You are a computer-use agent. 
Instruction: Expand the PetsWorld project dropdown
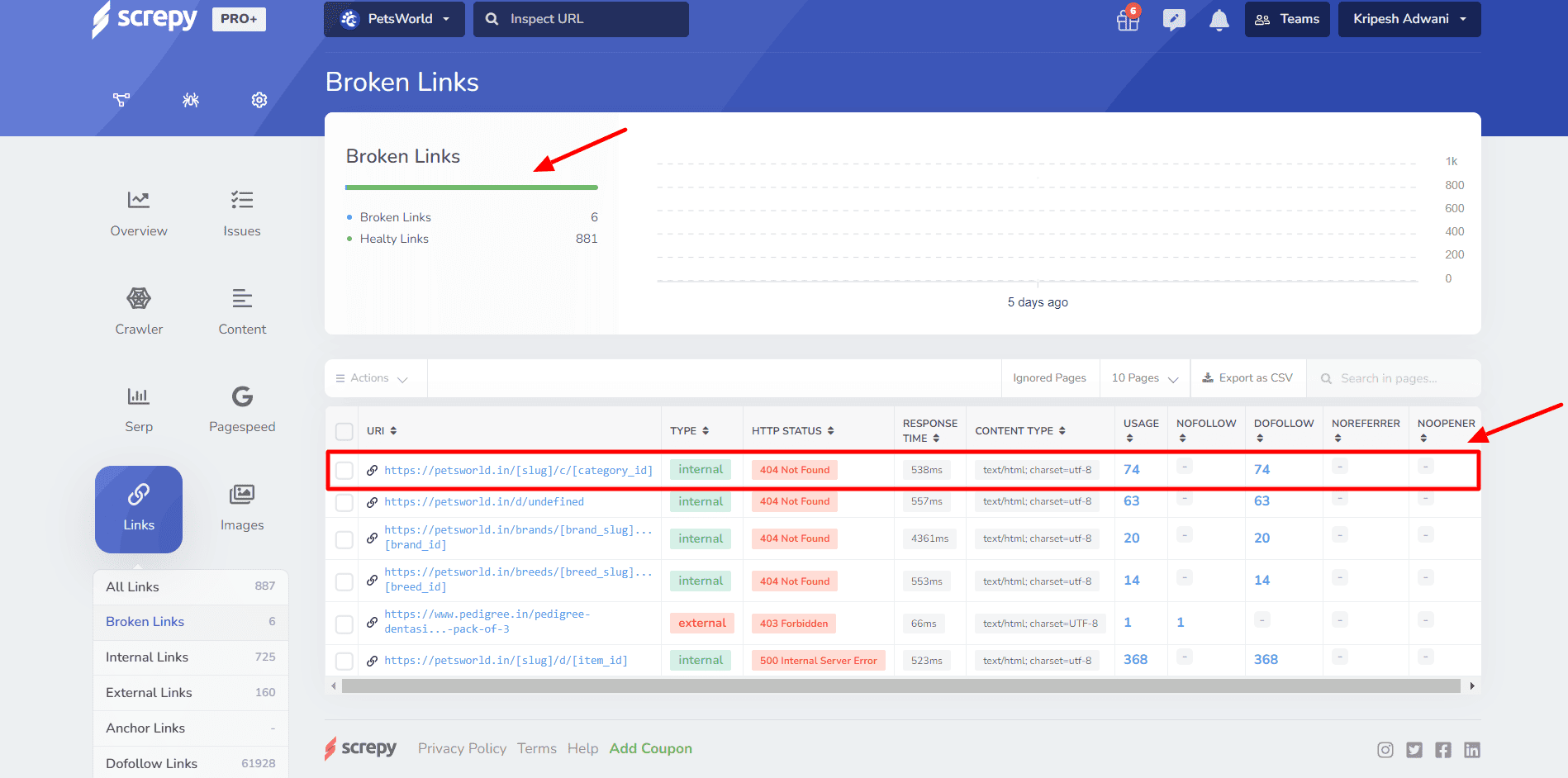[395, 19]
